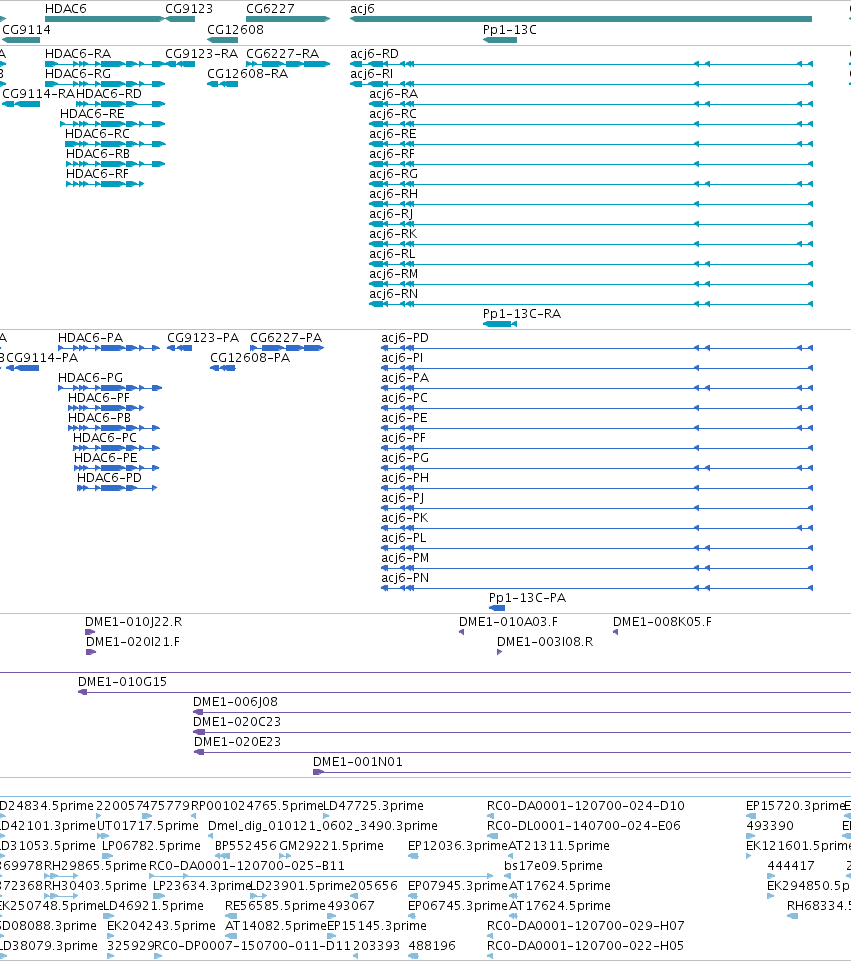The image size is (851, 961).
Task: Click the acj6 gene label
Action: [362, 9]
